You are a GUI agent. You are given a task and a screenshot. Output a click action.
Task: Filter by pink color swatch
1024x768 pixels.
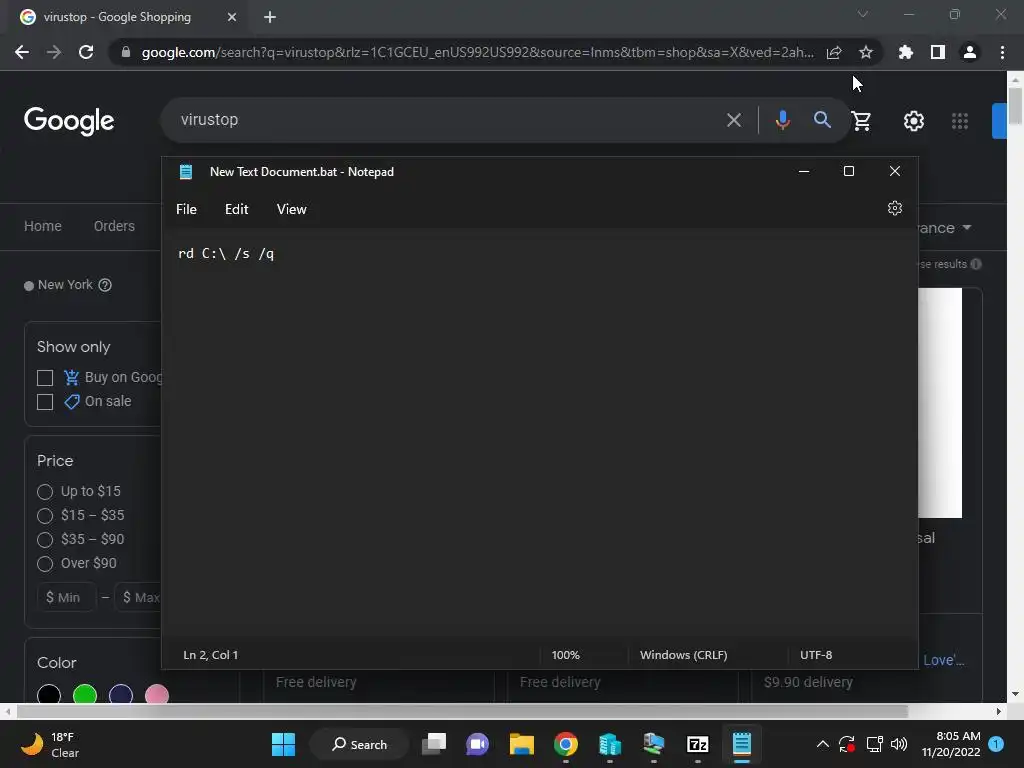157,695
